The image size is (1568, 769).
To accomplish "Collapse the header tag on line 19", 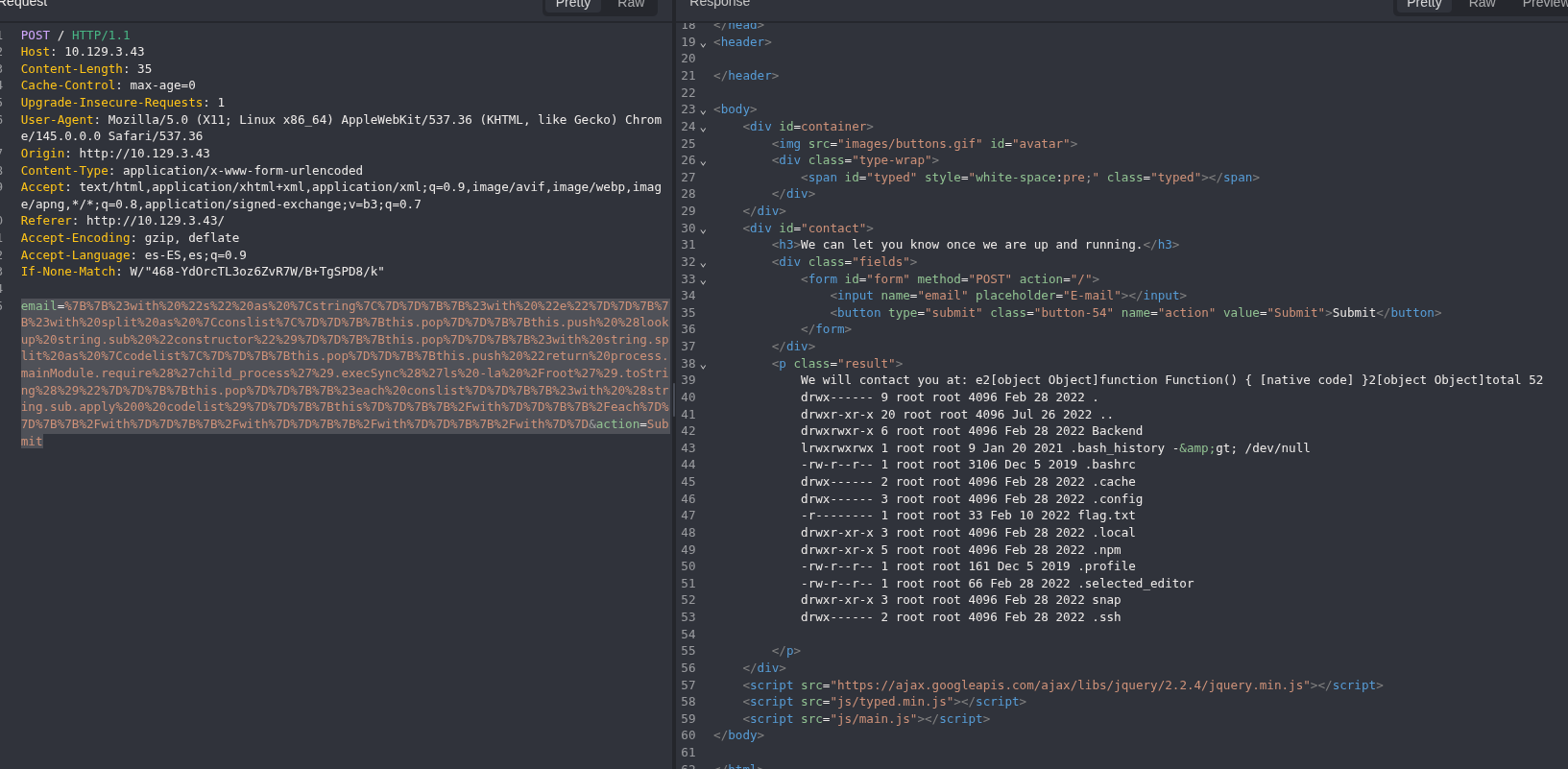I will (x=703, y=44).
